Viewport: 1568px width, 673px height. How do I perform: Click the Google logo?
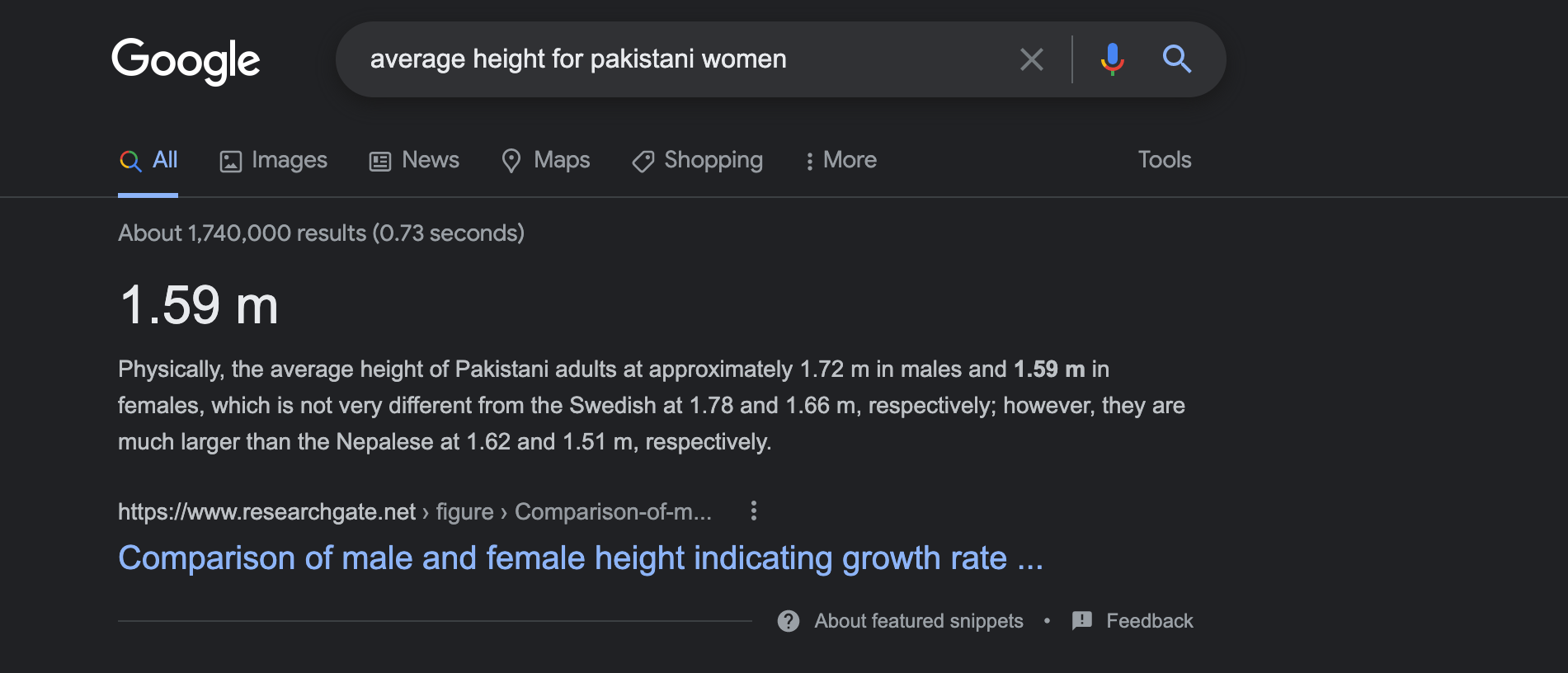pyautogui.click(x=186, y=61)
